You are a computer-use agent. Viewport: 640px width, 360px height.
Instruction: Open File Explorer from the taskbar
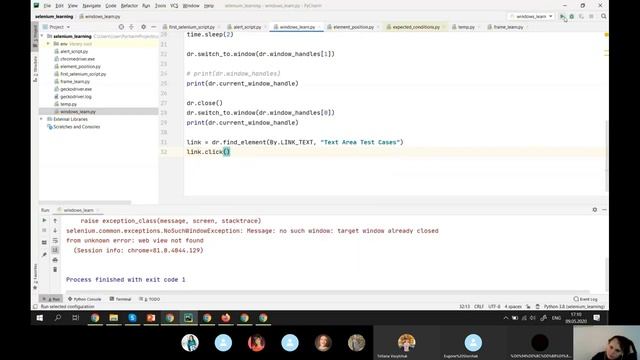click(x=113, y=318)
